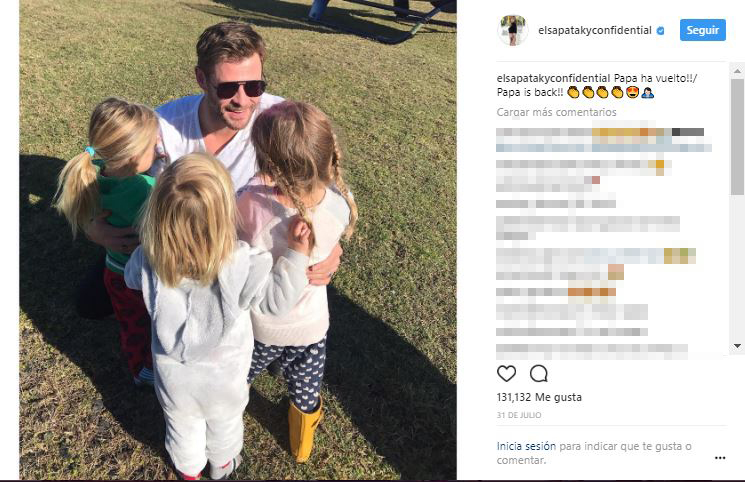Image resolution: width=745 pixels, height=482 pixels.
Task: Open the elsapatakyconfidential profile avatar
Action: pos(513,30)
